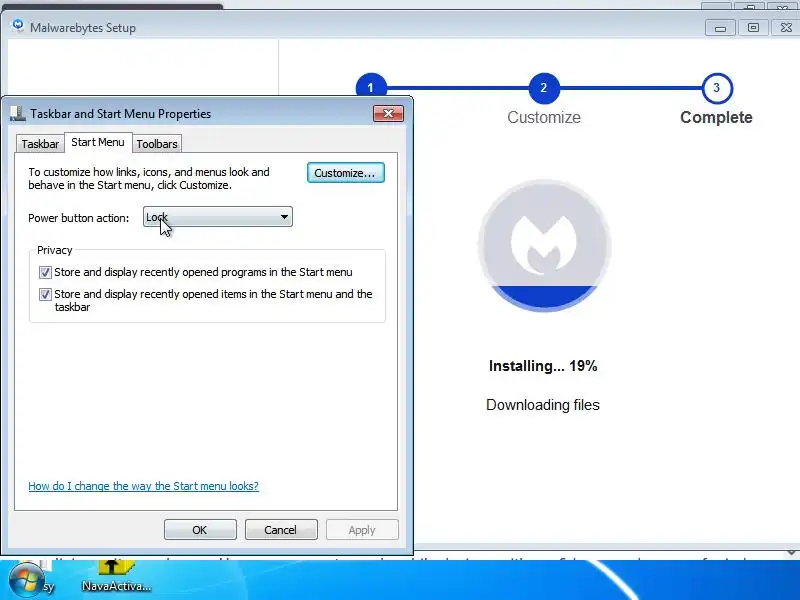Open the NavaActiva desktop shortcut
The height and width of the screenshot is (600, 800).
(x=116, y=577)
